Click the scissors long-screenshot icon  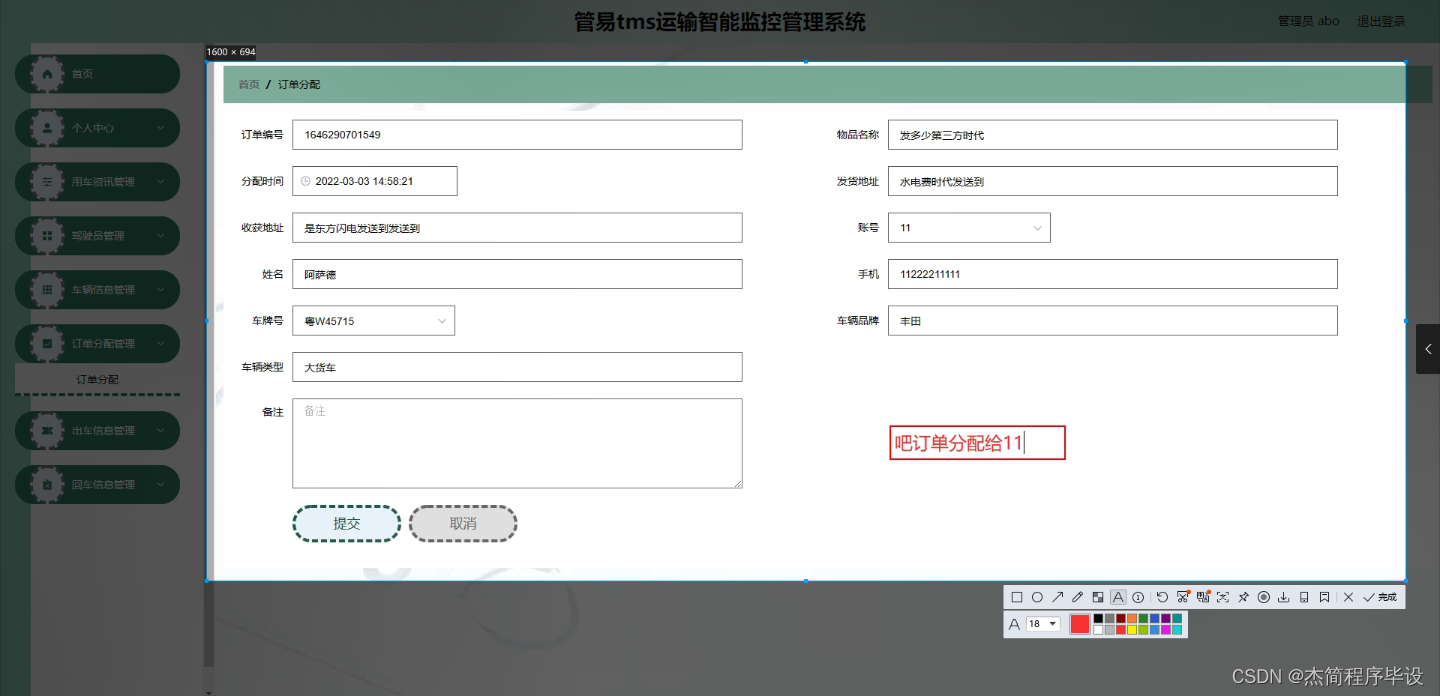[1183, 596]
